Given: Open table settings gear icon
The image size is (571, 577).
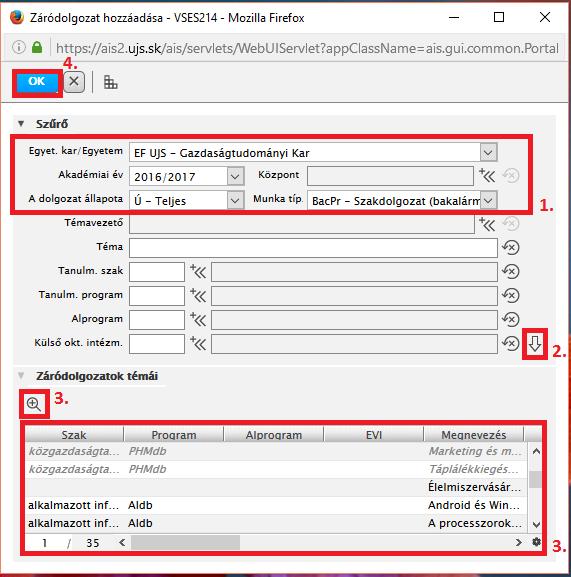Looking at the screenshot, I should coord(536,542).
